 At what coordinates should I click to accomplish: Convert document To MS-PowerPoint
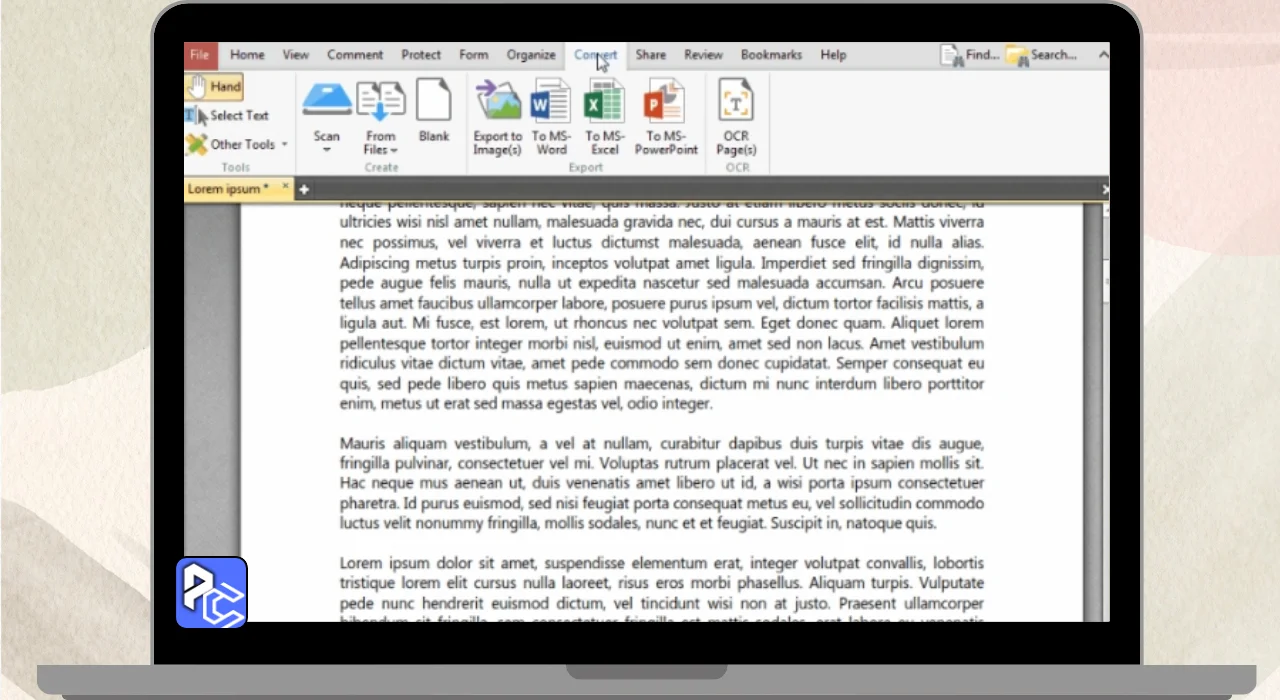pos(666,118)
